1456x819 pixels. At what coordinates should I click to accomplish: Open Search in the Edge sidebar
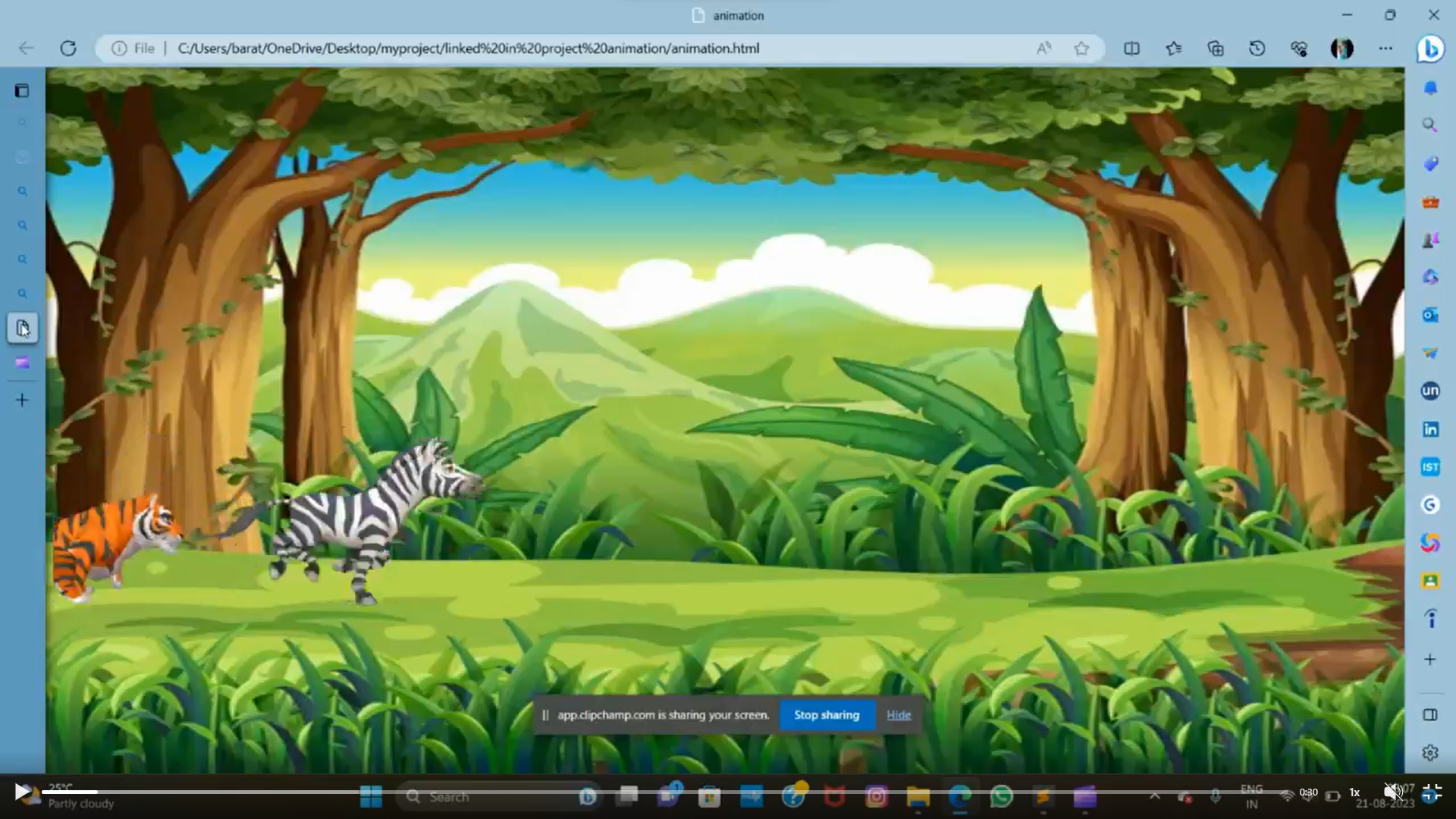point(1430,125)
